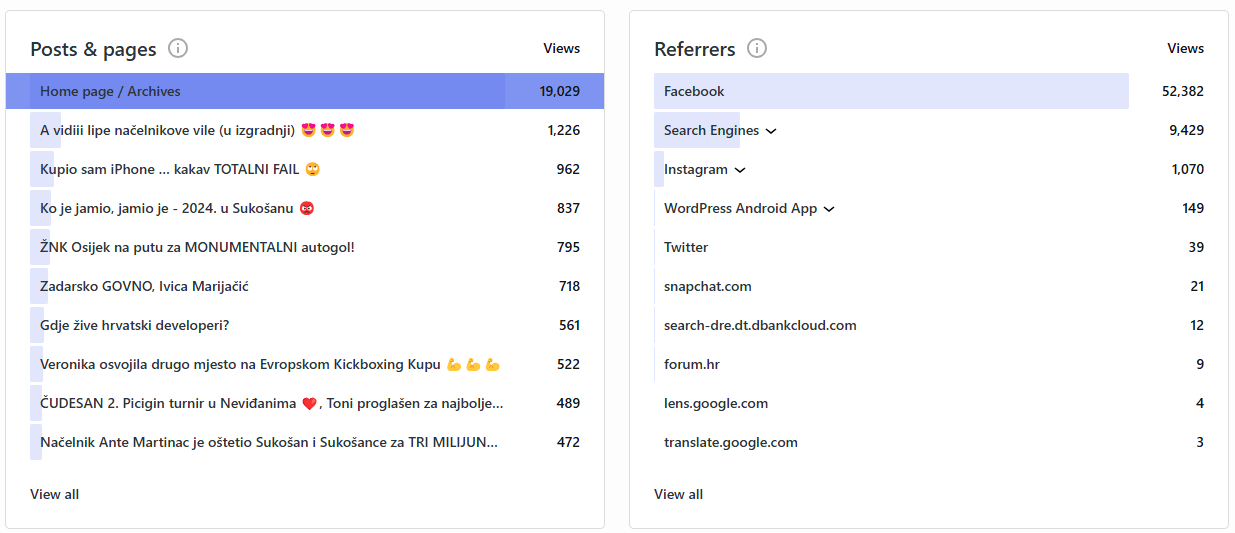
Task: Open the Veronika Kickboxing Kup post
Action: 240,364
